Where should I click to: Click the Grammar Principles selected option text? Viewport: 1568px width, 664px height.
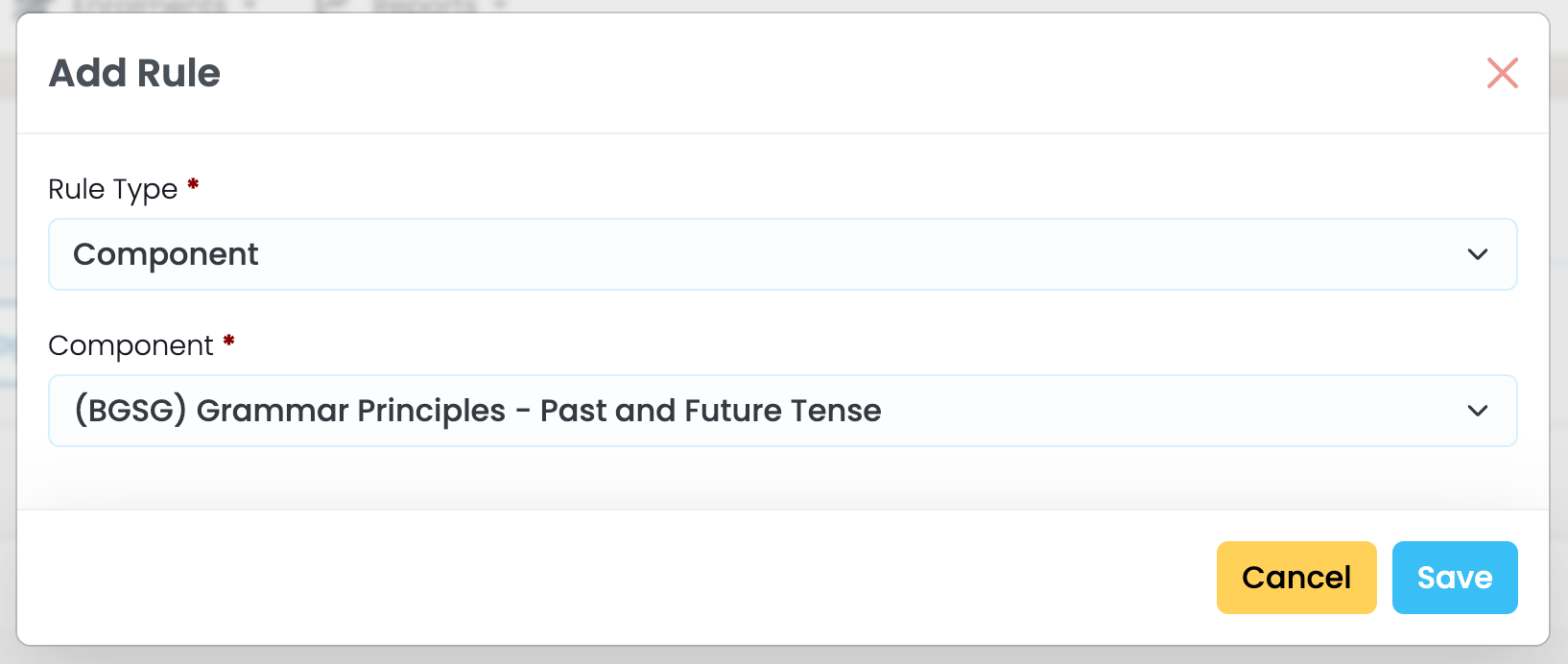pyautogui.click(x=350, y=411)
